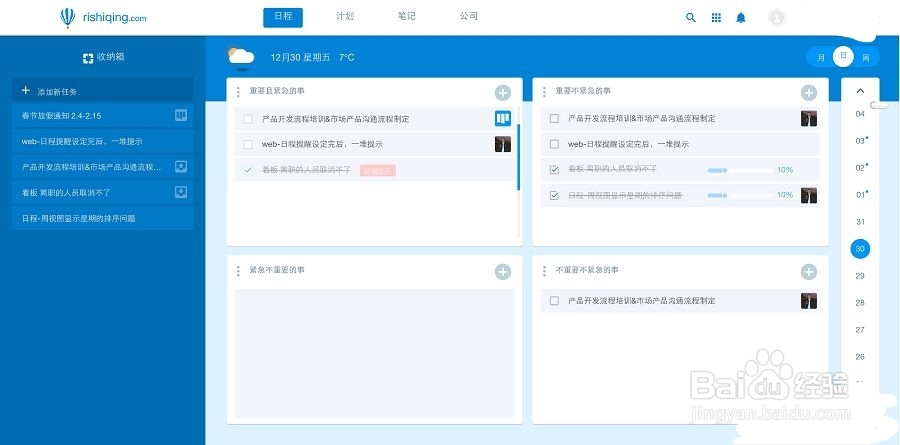The image size is (900, 445).
Task: Open the 笔记 tab
Action: click(x=406, y=17)
